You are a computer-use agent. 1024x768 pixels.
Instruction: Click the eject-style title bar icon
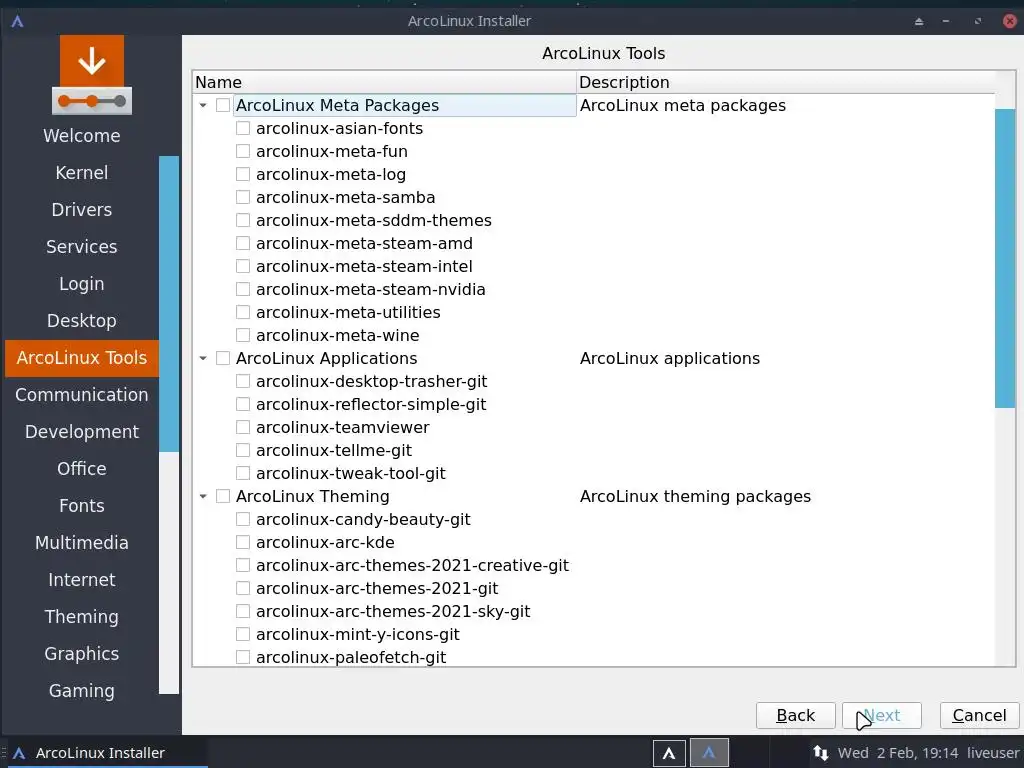919,22
